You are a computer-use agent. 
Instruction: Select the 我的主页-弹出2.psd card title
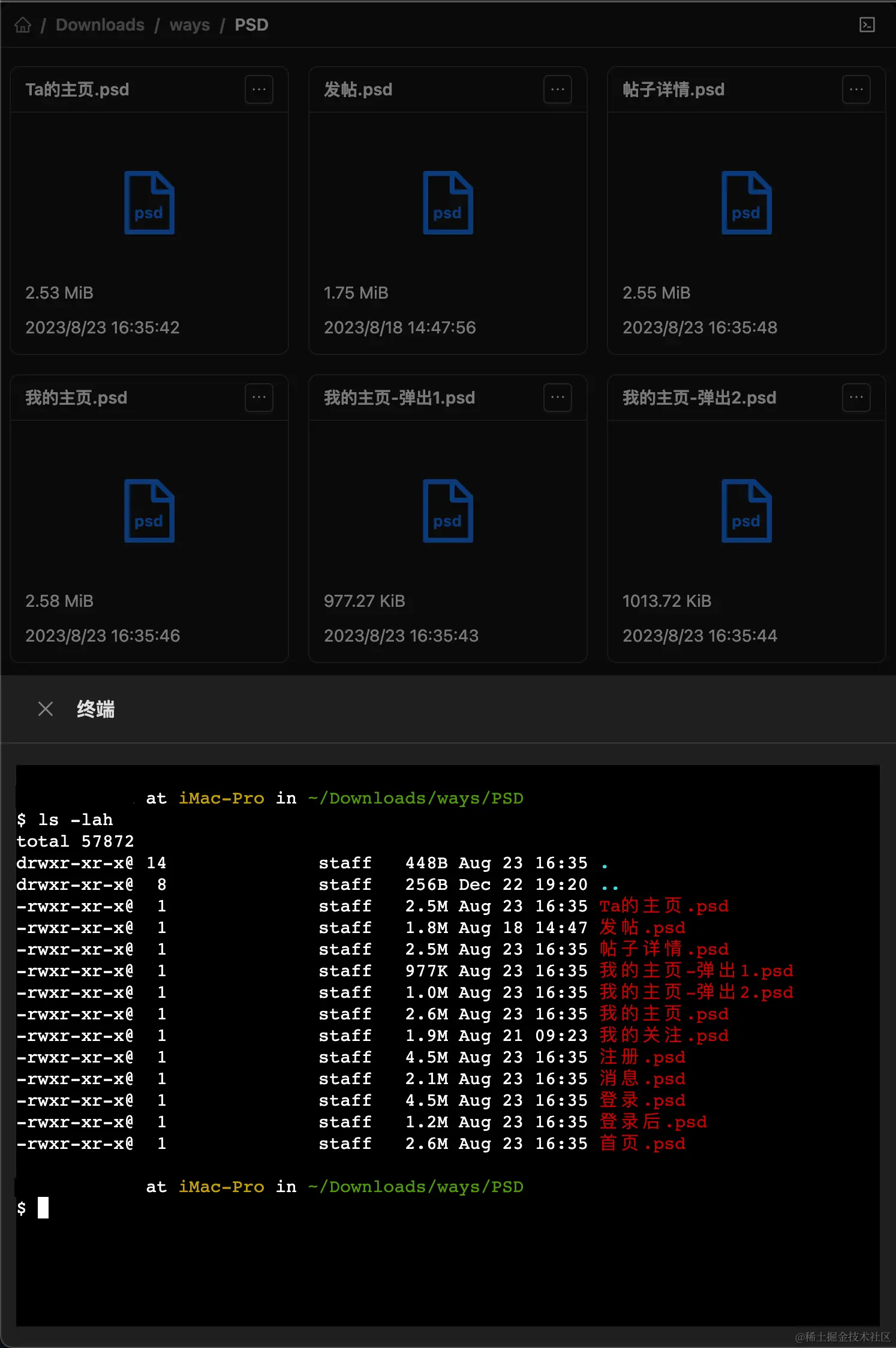pos(699,398)
